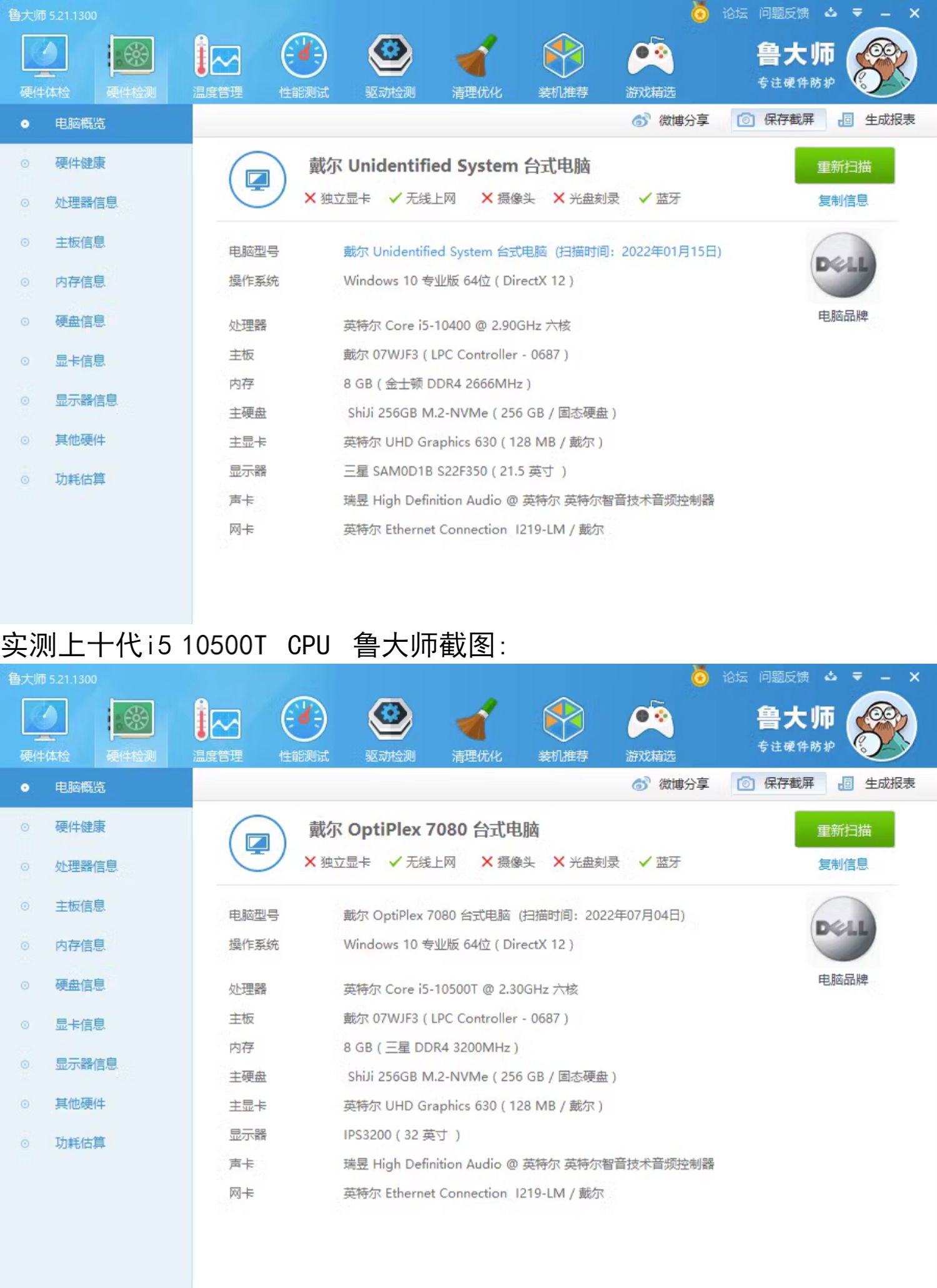937x1288 pixels.
Task: Open 驱动检测 in the OptiPlex 7080 window
Action: click(x=390, y=731)
